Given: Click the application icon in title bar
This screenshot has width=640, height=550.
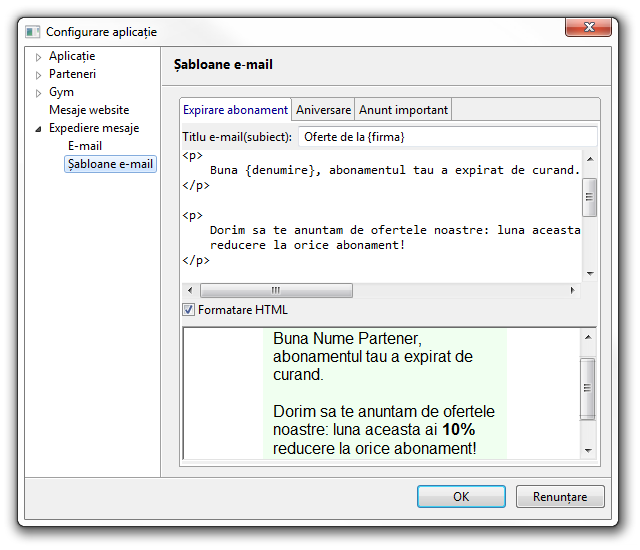Looking at the screenshot, I should pyautogui.click(x=32, y=32).
